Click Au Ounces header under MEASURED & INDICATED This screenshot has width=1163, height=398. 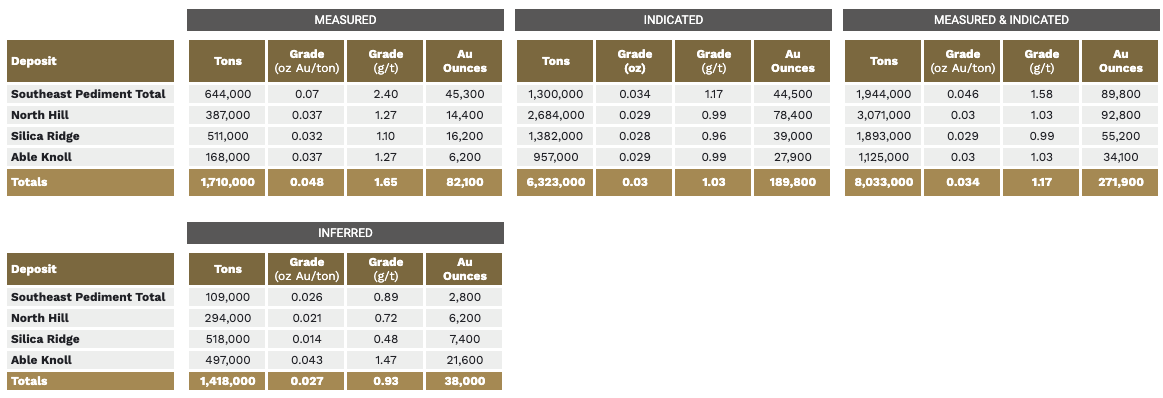(1121, 61)
